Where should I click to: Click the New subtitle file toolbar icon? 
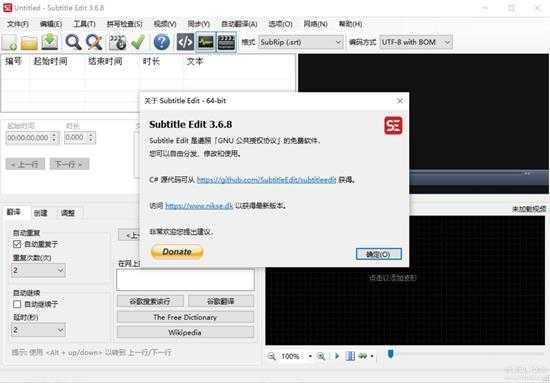point(9,42)
